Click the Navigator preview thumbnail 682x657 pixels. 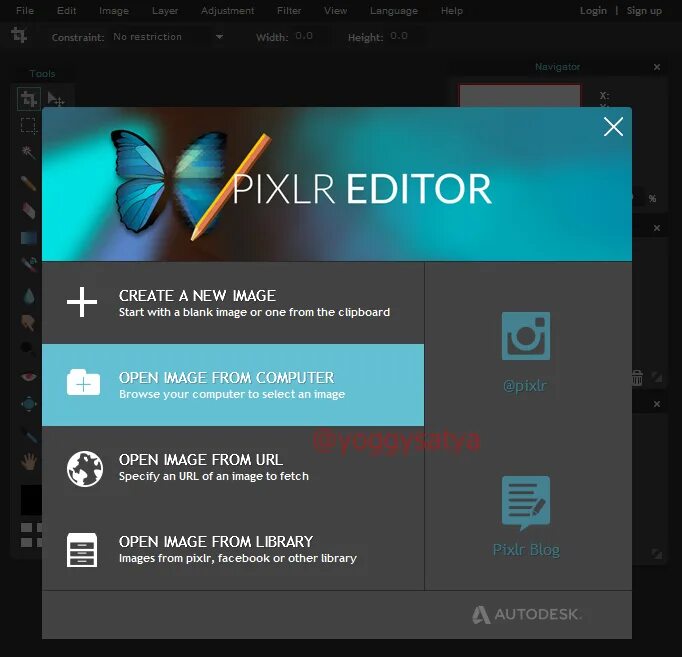[x=520, y=96]
